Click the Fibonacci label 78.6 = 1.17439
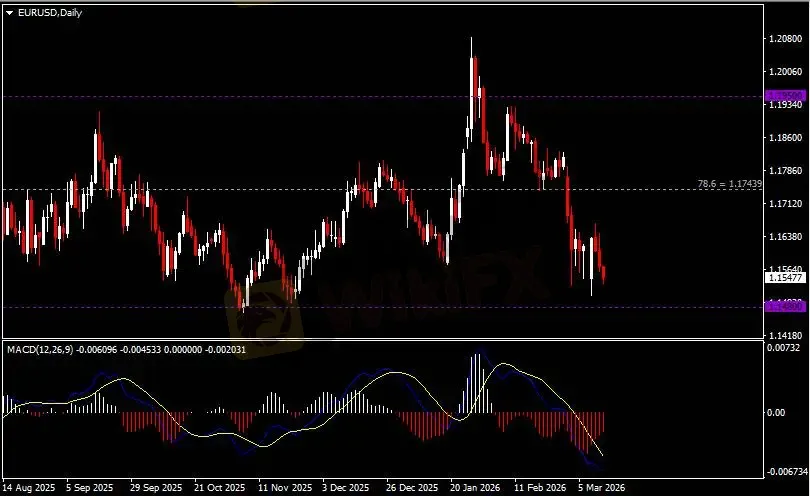 (x=729, y=183)
